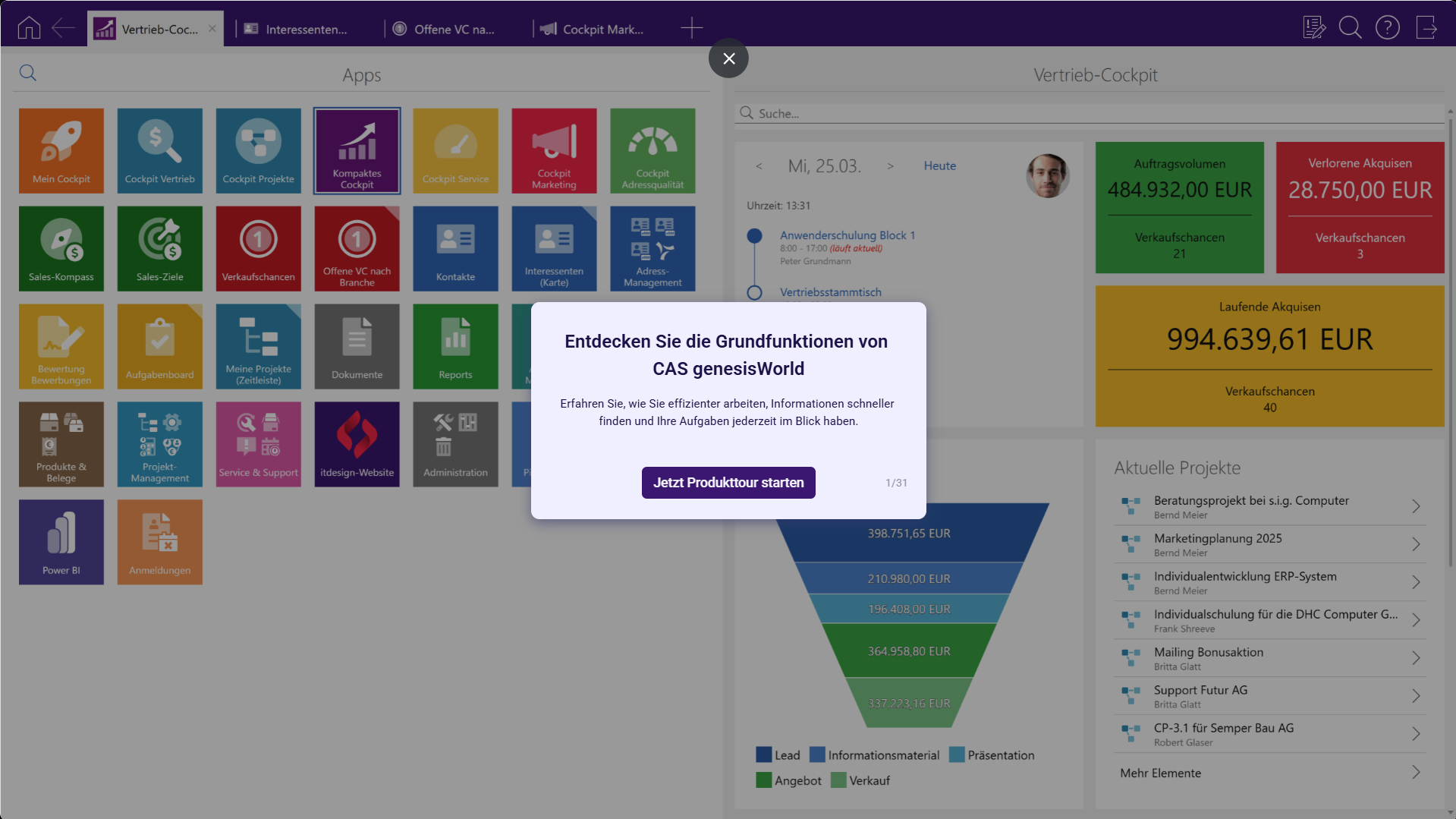Screen dimensions: 1456x819
Task: Open the Sales-Ziele app tile
Action: (x=160, y=248)
